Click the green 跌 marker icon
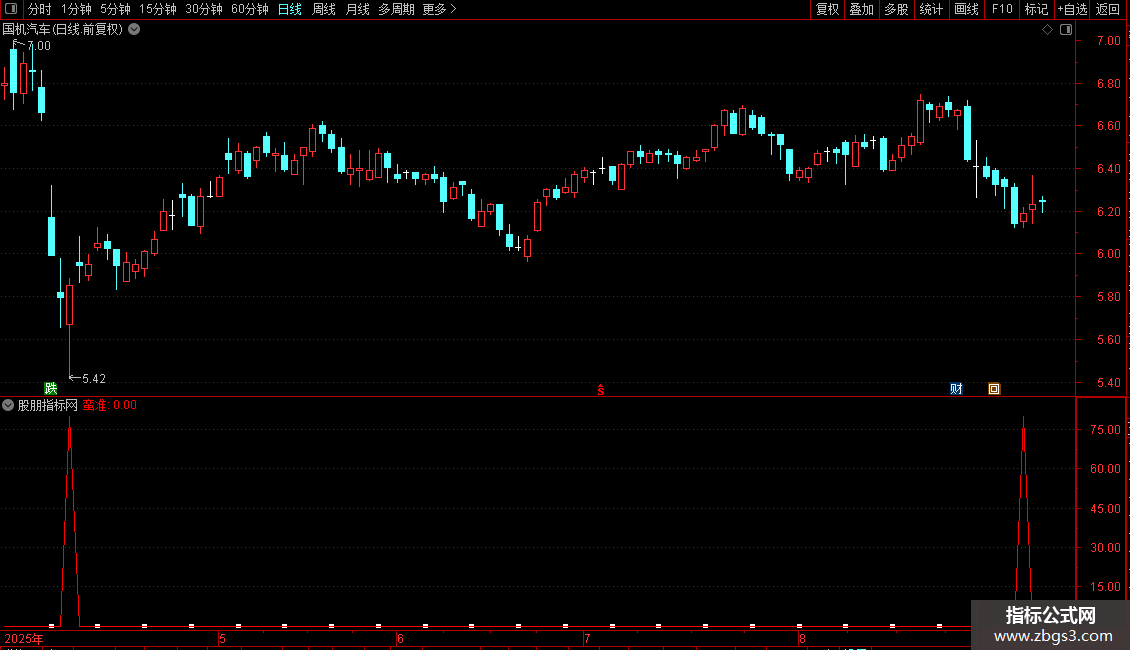1130x650 pixels. (x=50, y=388)
